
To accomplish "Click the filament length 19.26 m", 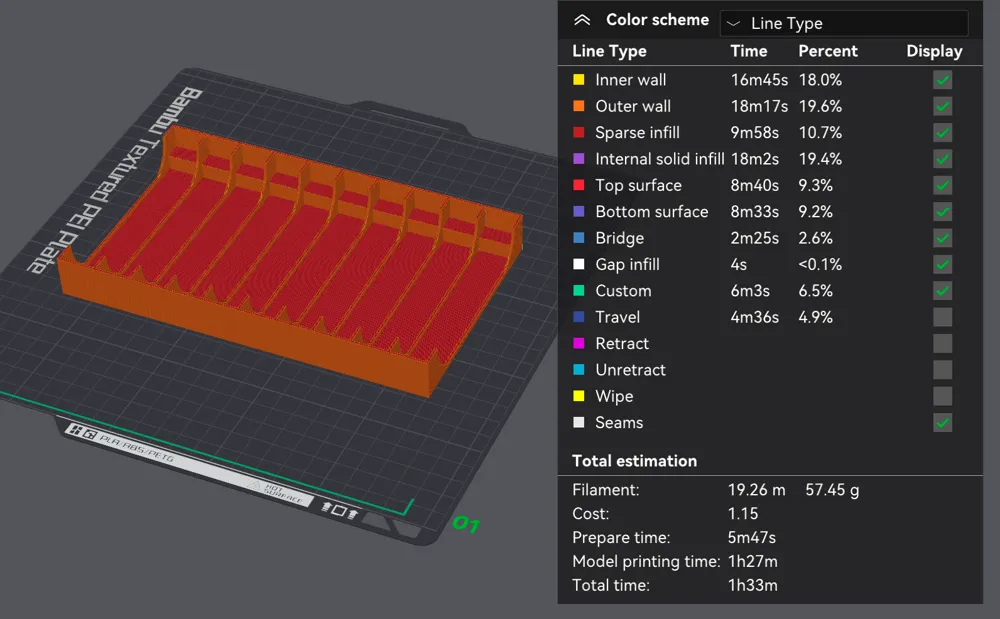I will [756, 490].
